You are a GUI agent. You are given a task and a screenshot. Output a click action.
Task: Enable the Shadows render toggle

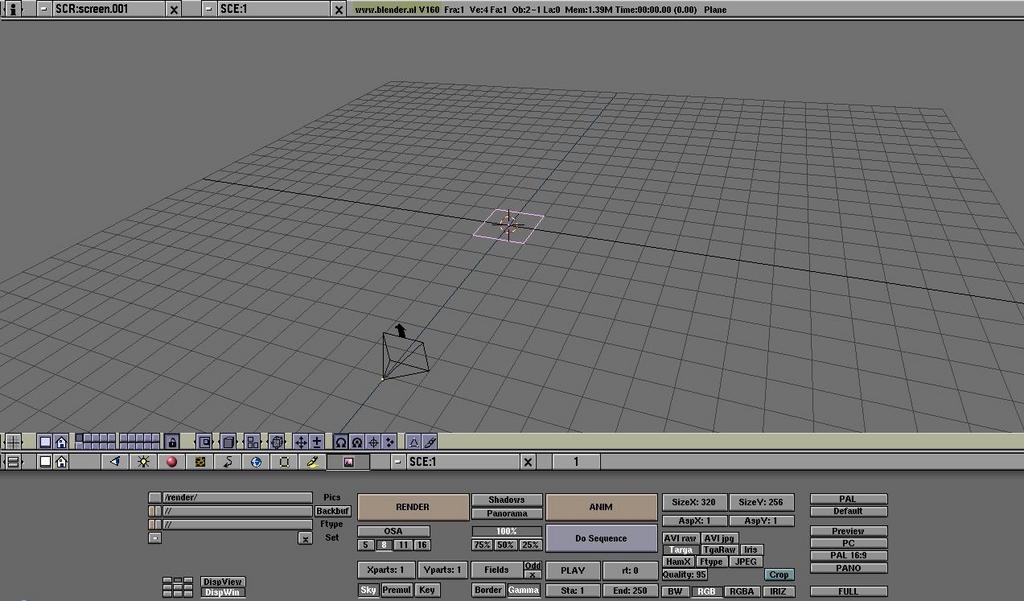point(508,499)
